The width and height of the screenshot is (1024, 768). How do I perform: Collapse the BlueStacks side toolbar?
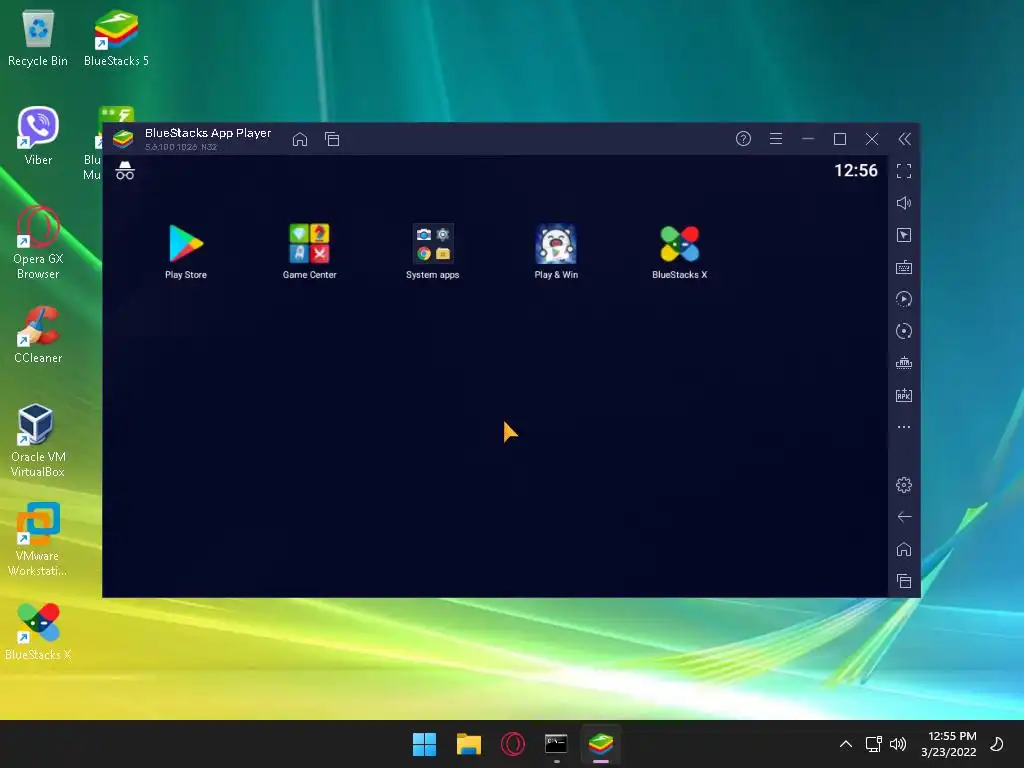click(x=904, y=138)
